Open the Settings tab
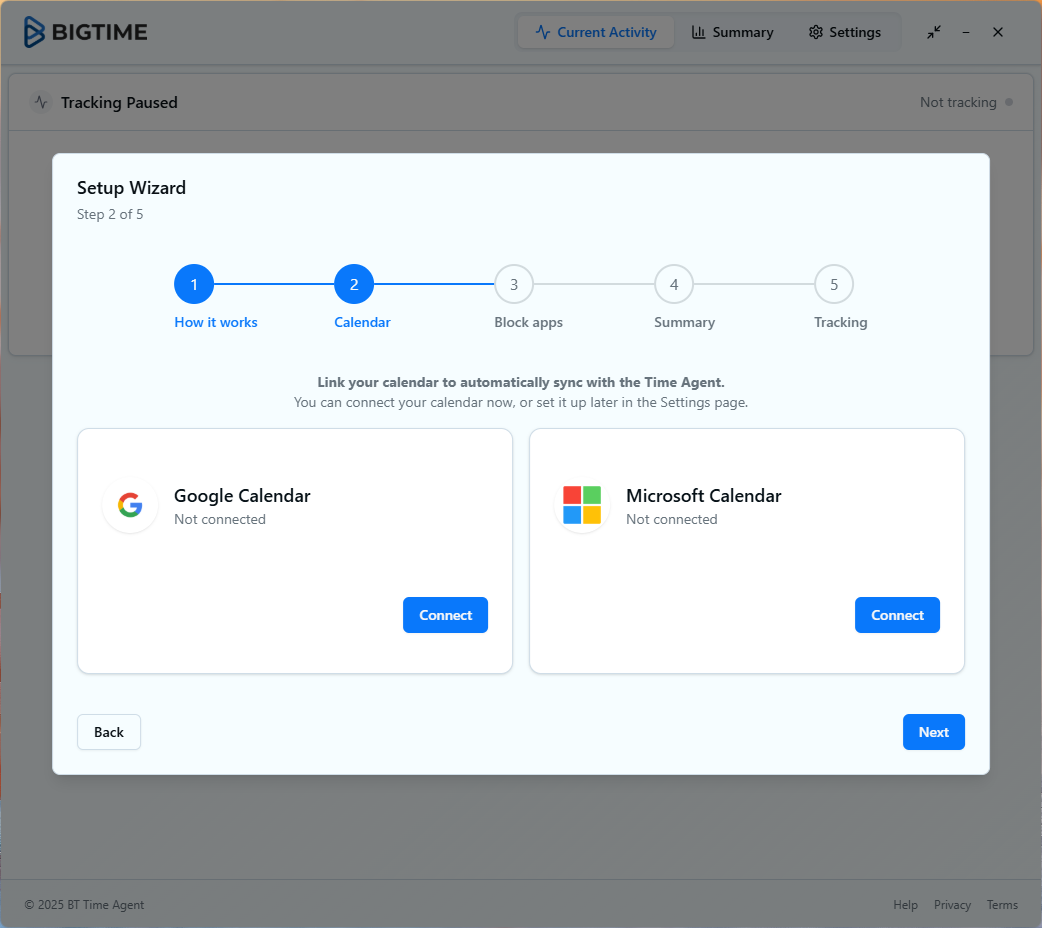This screenshot has width=1042, height=928. tap(845, 32)
